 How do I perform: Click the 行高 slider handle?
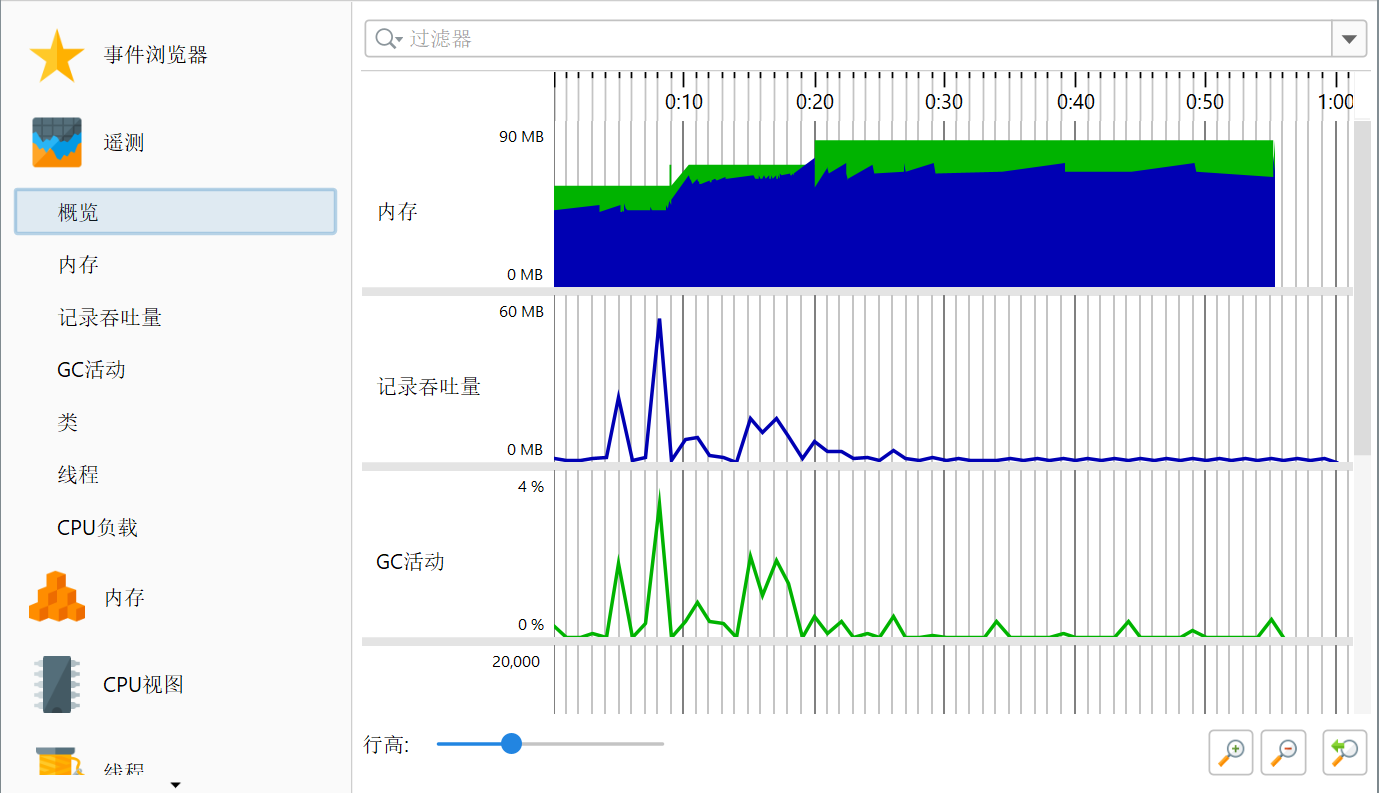[x=511, y=743]
